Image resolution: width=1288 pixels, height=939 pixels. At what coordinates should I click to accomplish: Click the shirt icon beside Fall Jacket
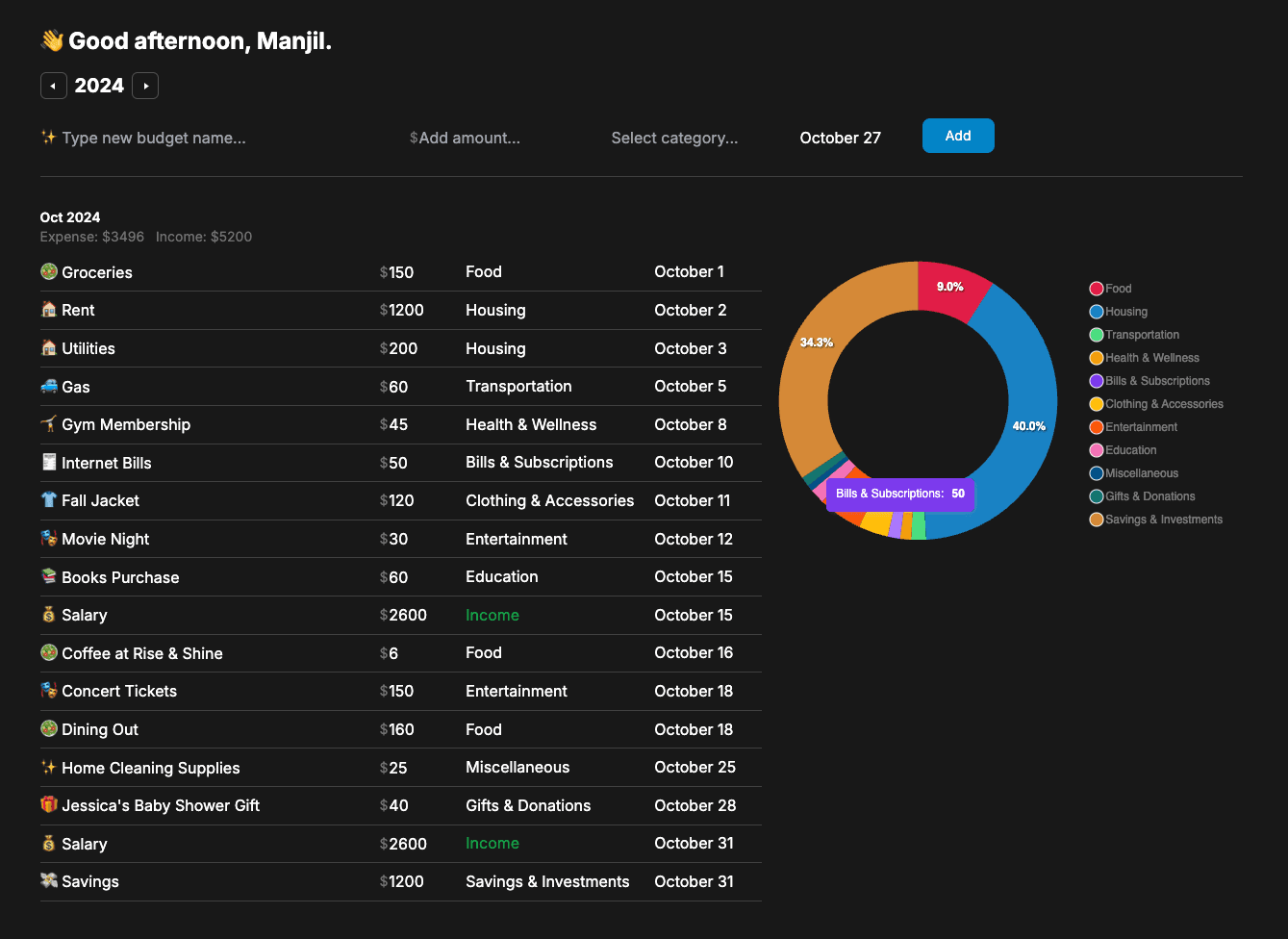(49, 500)
